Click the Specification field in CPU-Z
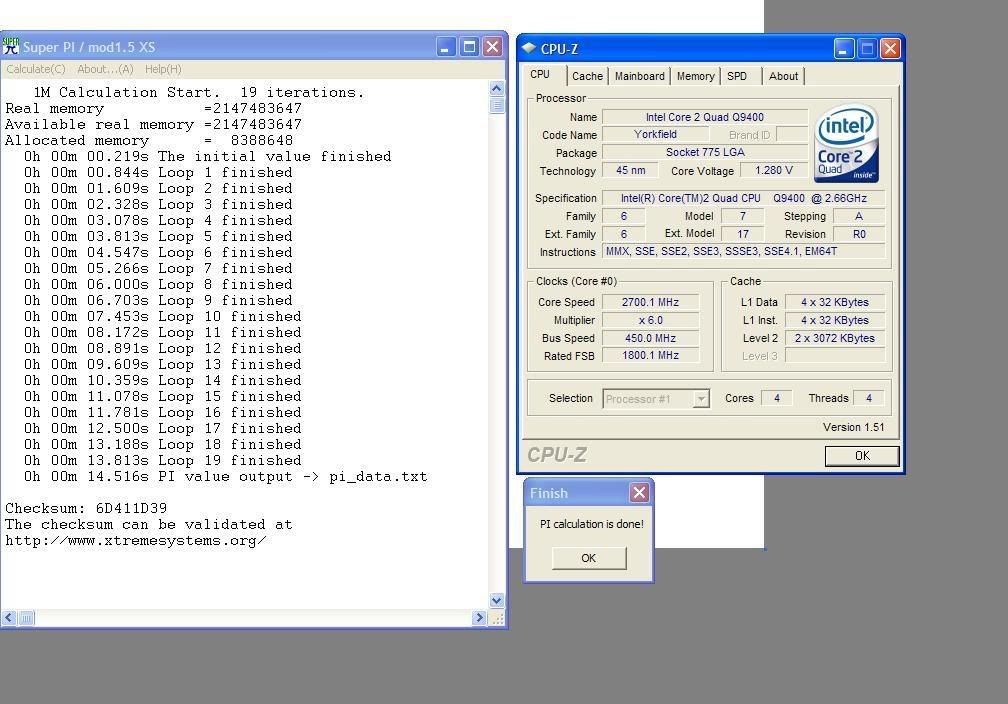 744,198
